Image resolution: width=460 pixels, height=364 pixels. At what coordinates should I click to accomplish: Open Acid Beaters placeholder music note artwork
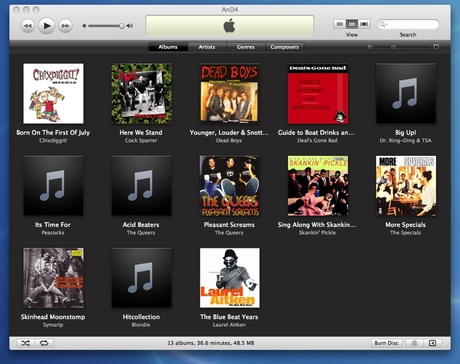pos(141,186)
